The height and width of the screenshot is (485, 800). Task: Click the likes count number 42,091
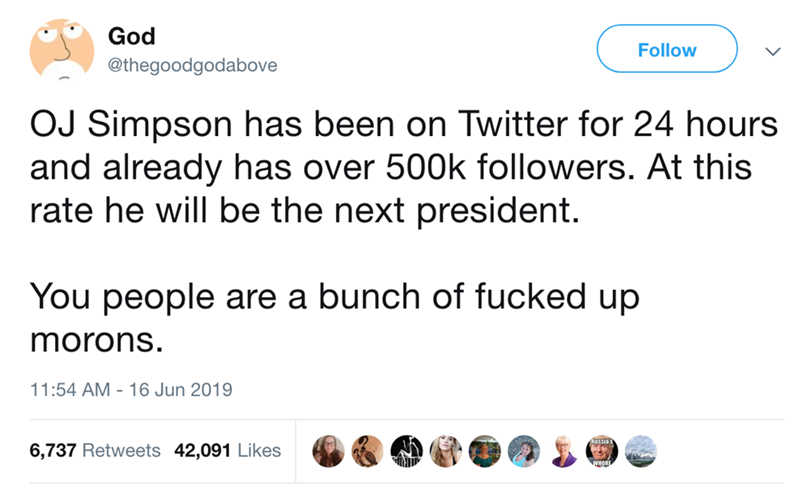(205, 450)
